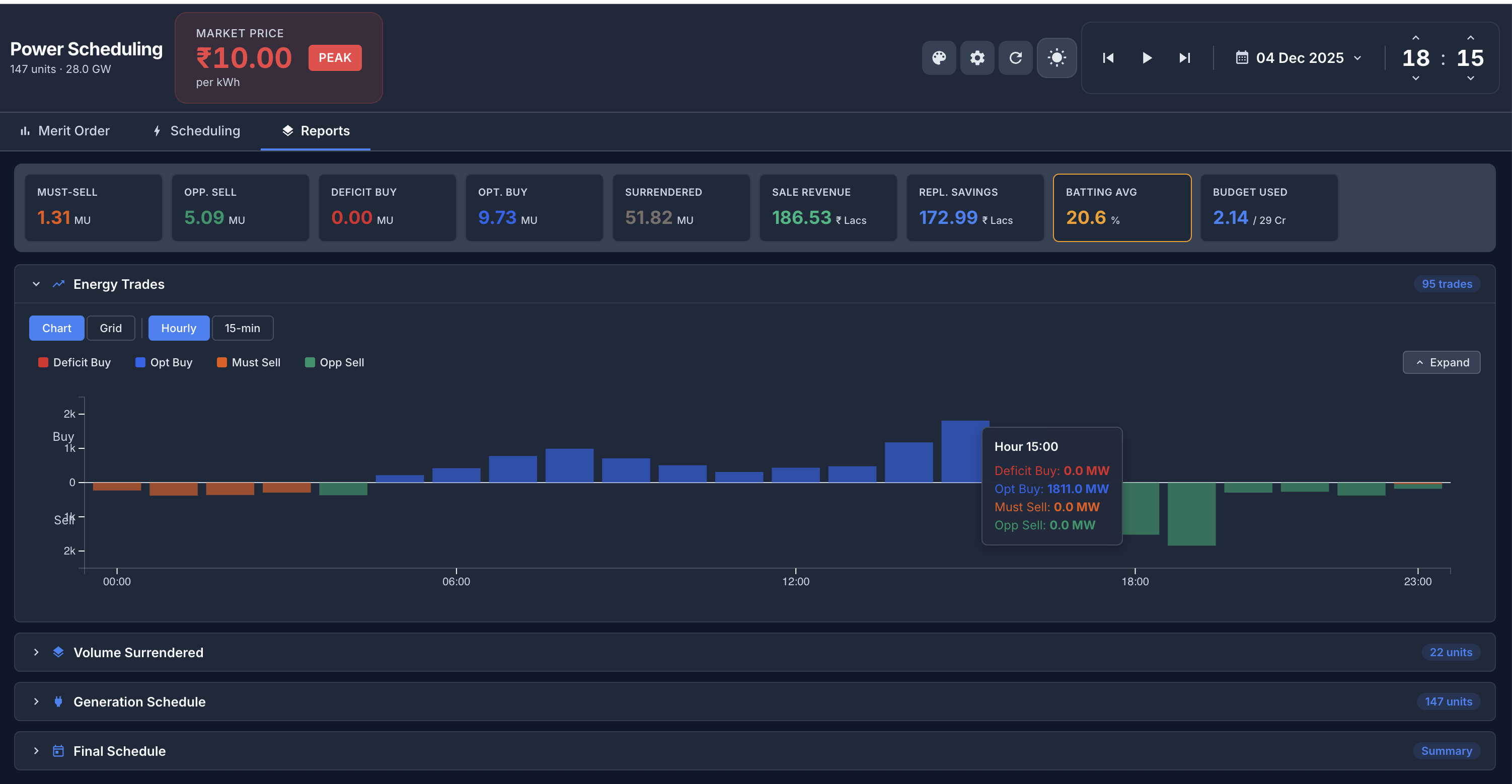Click the Expand button above the chart

(1441, 362)
